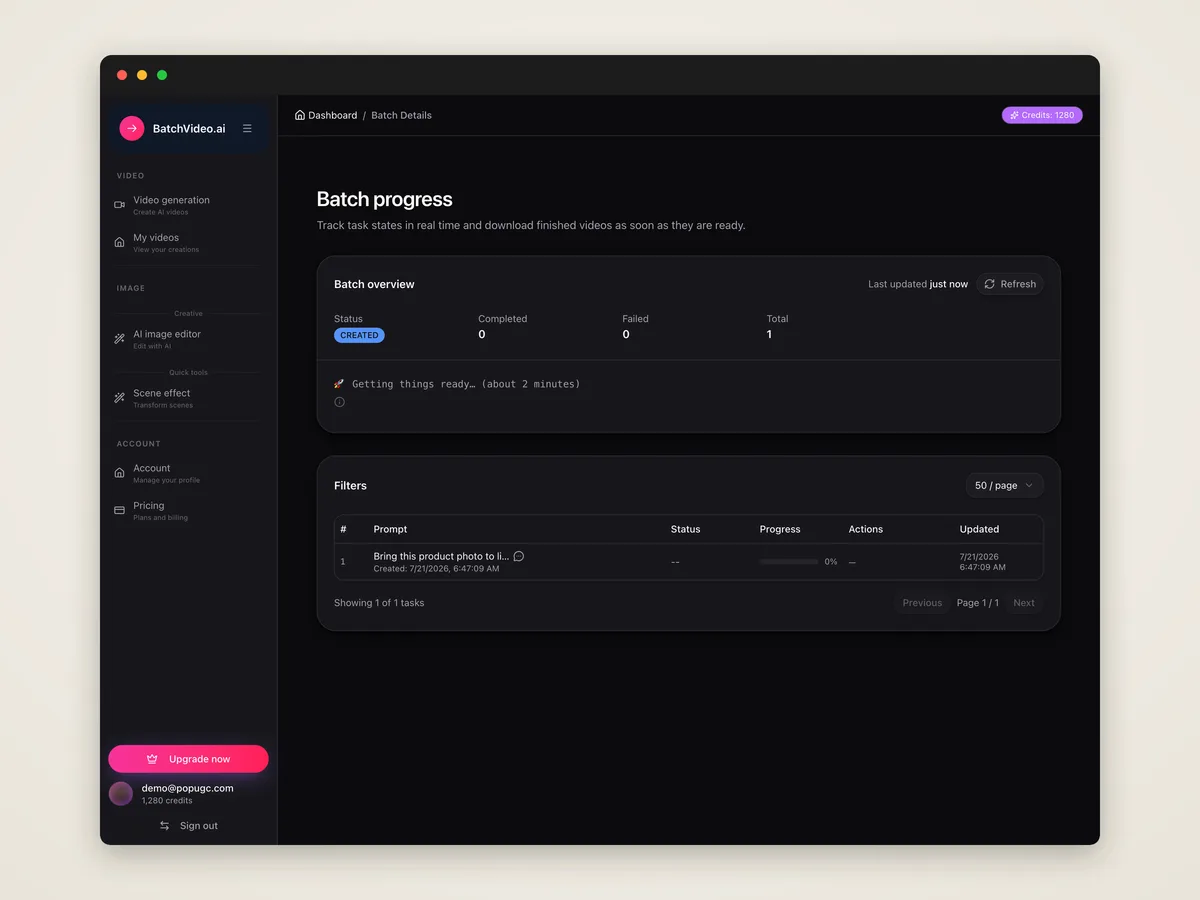Click Batch Details breadcrumb

[401, 115]
